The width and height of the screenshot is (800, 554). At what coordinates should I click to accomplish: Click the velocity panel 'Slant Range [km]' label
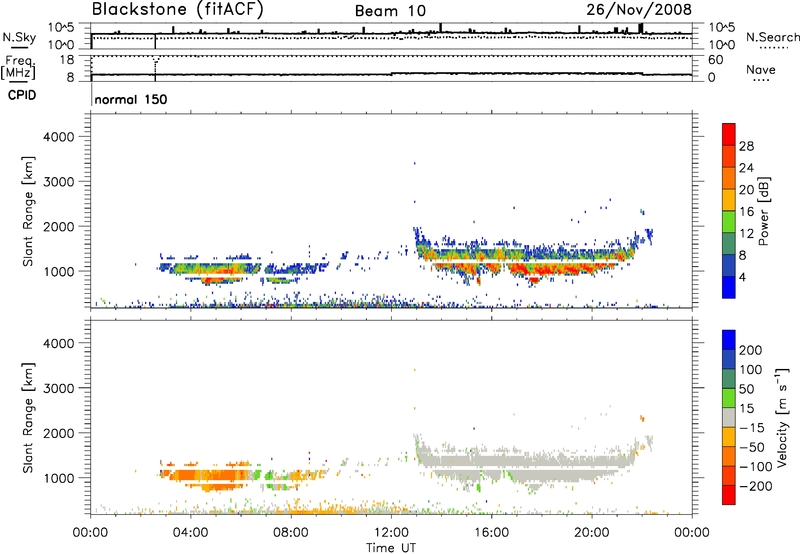click(28, 418)
